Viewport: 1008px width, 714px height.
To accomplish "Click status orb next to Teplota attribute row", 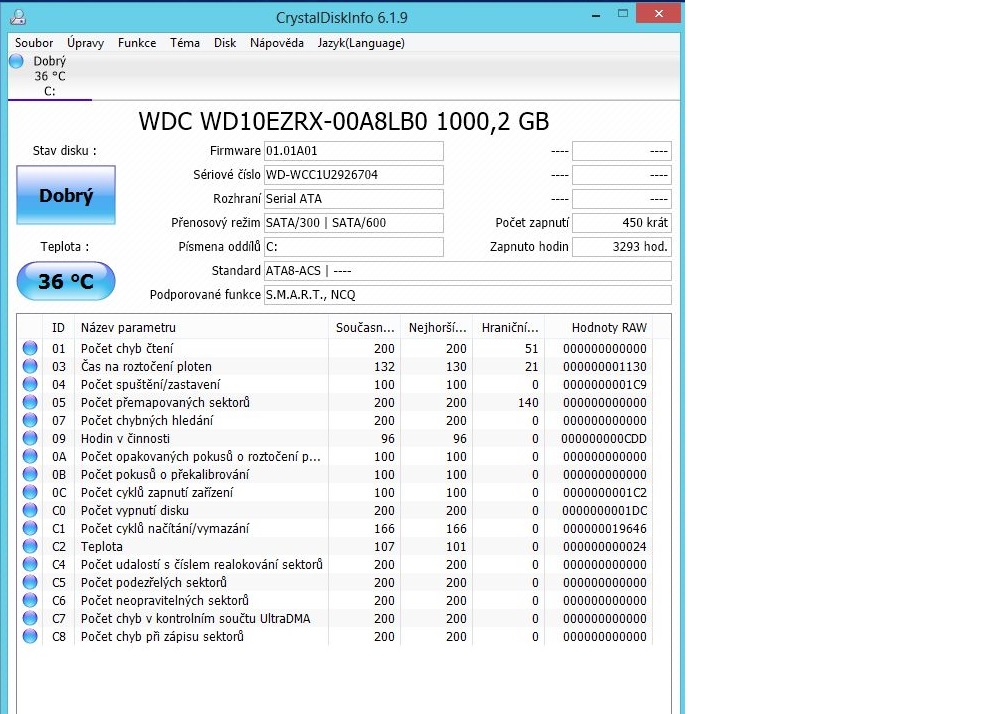I will 30,547.
